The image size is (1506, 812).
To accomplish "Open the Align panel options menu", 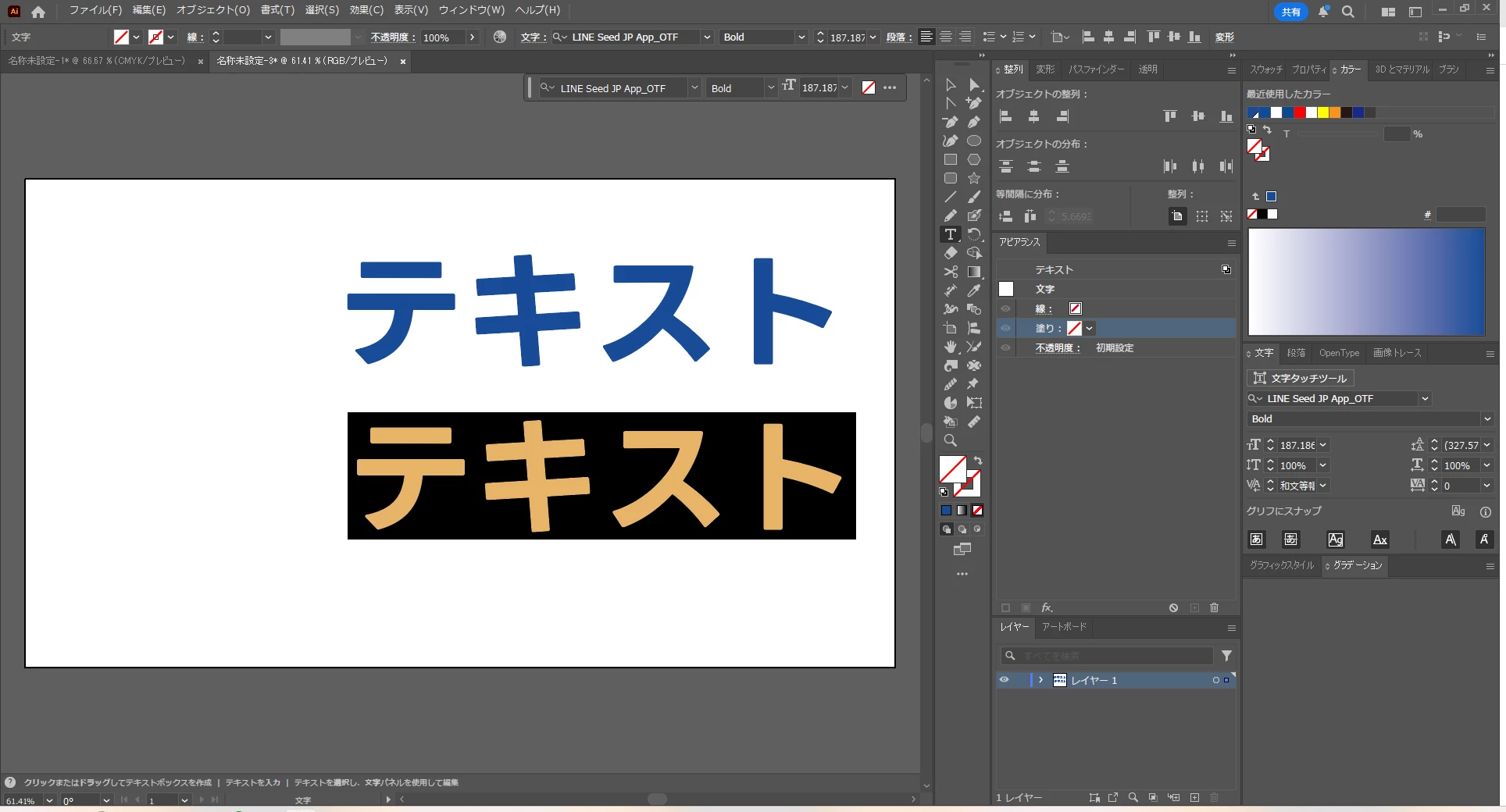I will pyautogui.click(x=1231, y=70).
